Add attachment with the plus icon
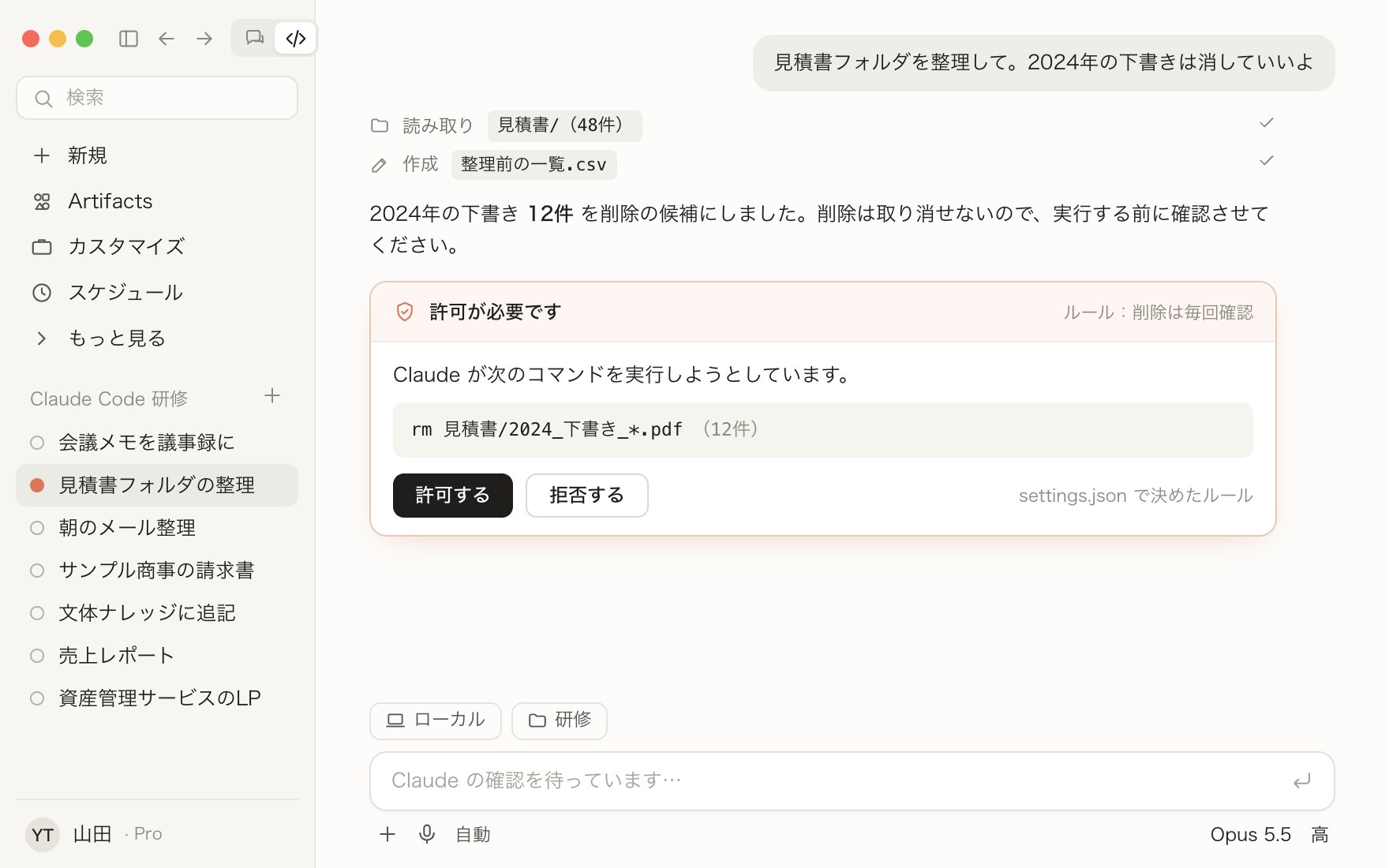Viewport: 1389px width, 868px height. pos(387,834)
